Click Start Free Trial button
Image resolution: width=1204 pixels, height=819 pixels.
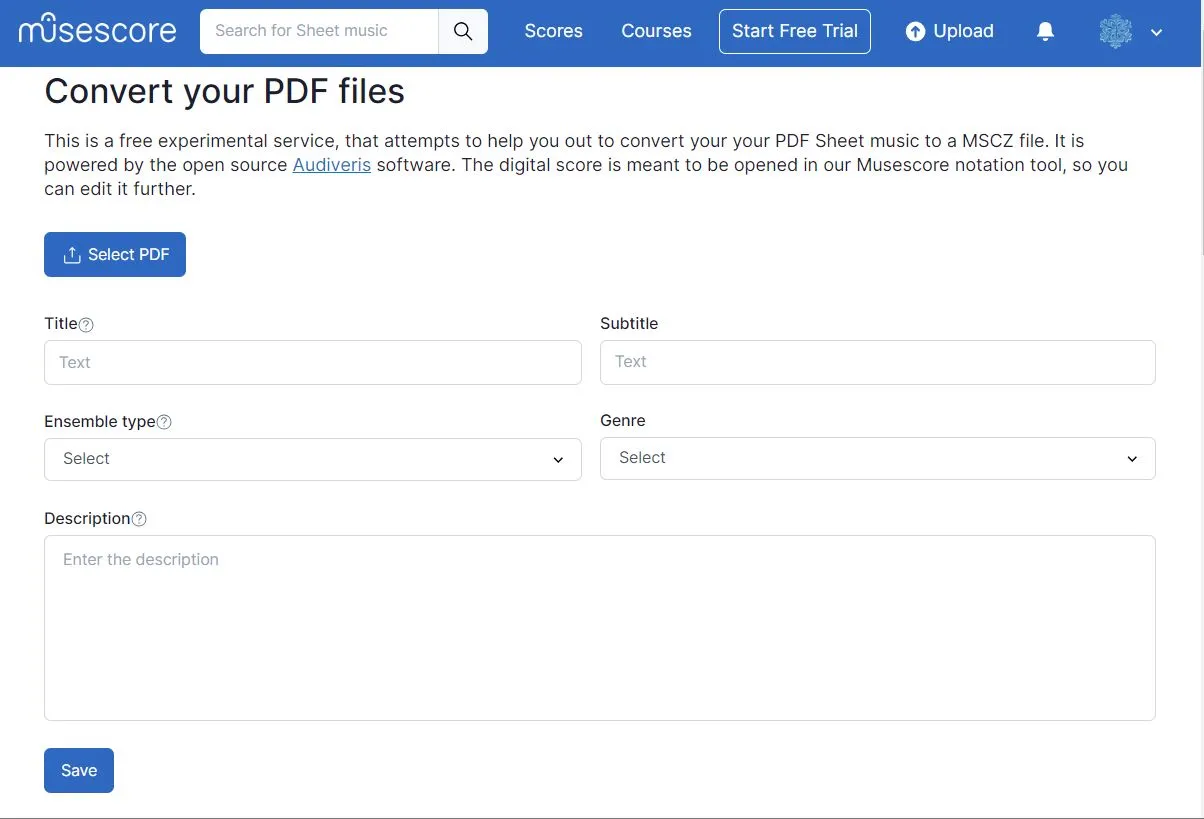[x=794, y=31]
